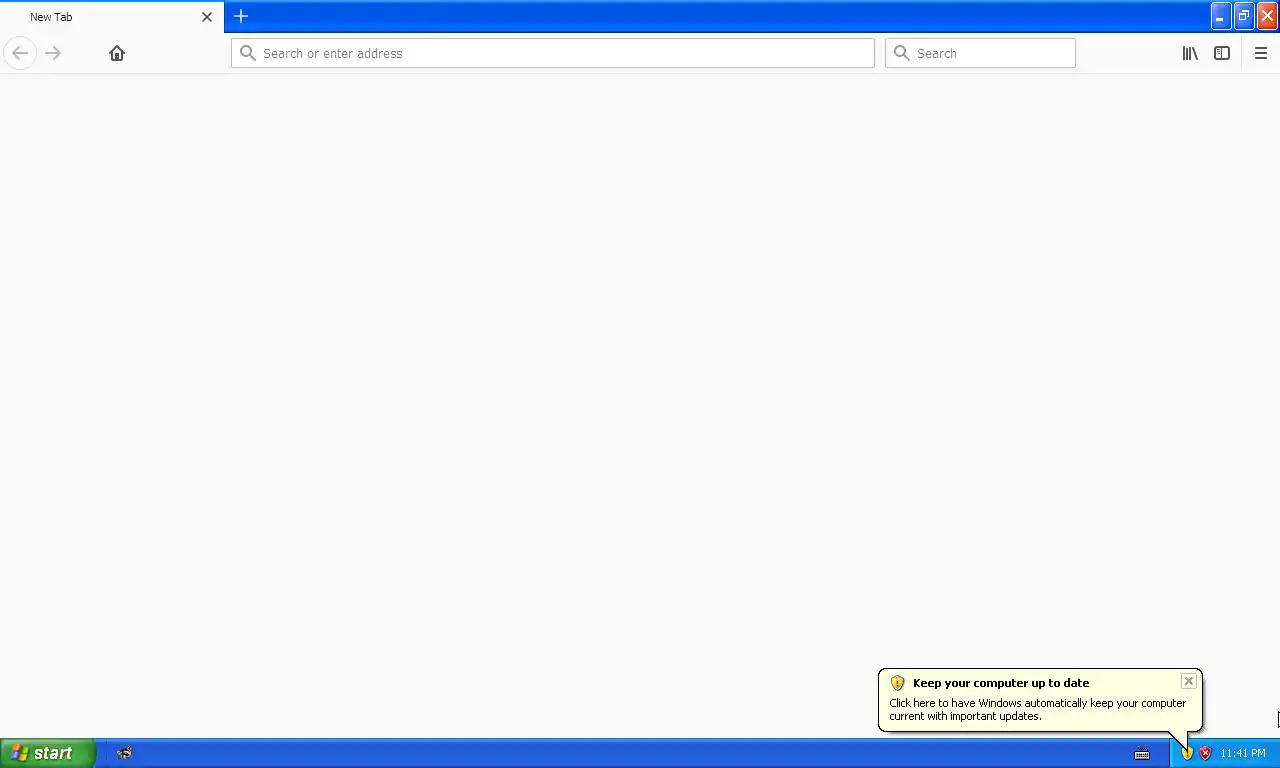Open the Firefox home page

[117, 53]
